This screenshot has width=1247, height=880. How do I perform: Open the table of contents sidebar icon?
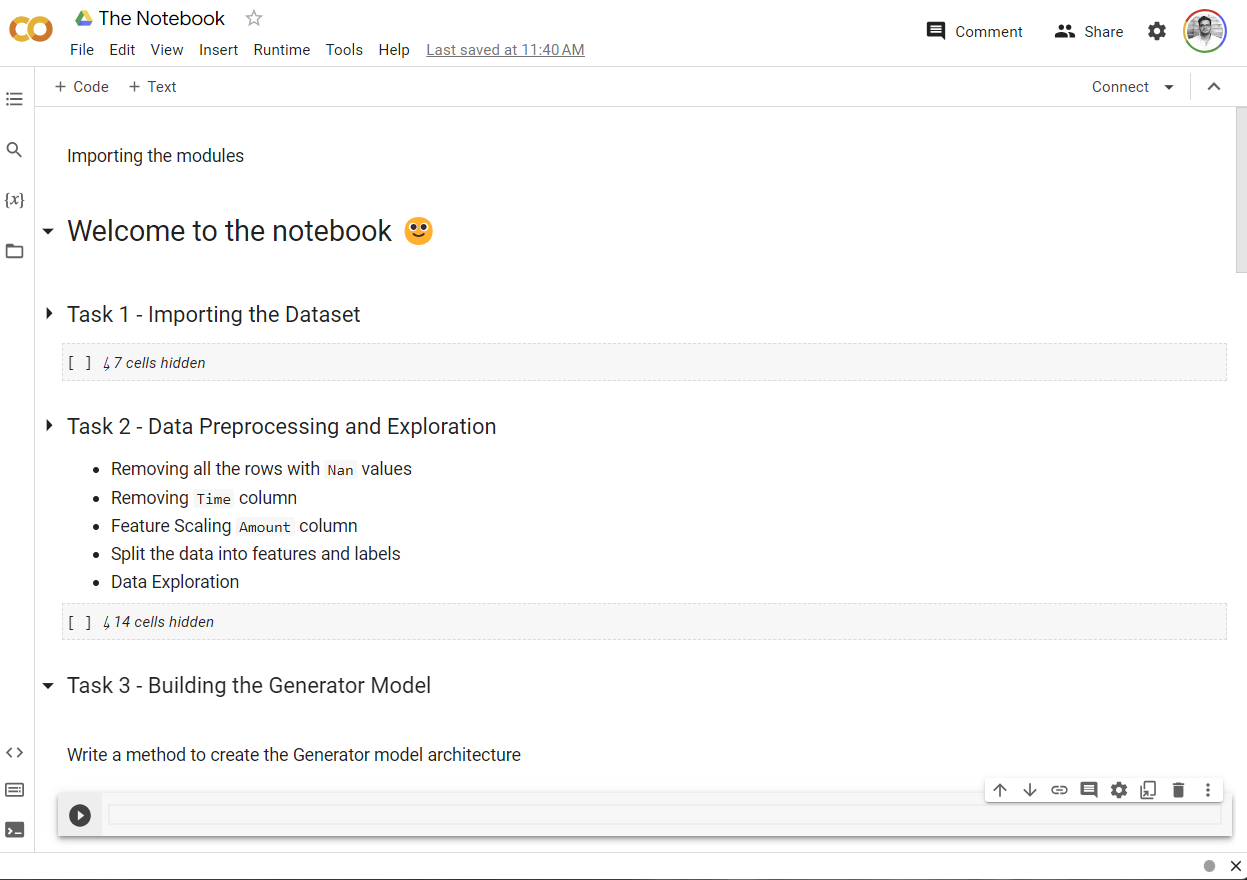click(14, 99)
